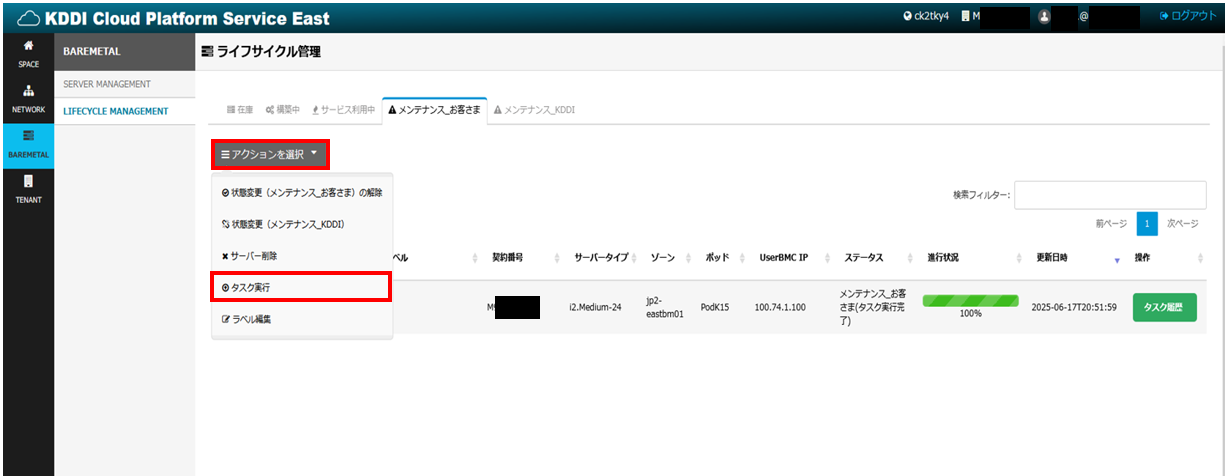Click page number 1 button
Image resolution: width=1229 pixels, height=476 pixels.
1148,224
